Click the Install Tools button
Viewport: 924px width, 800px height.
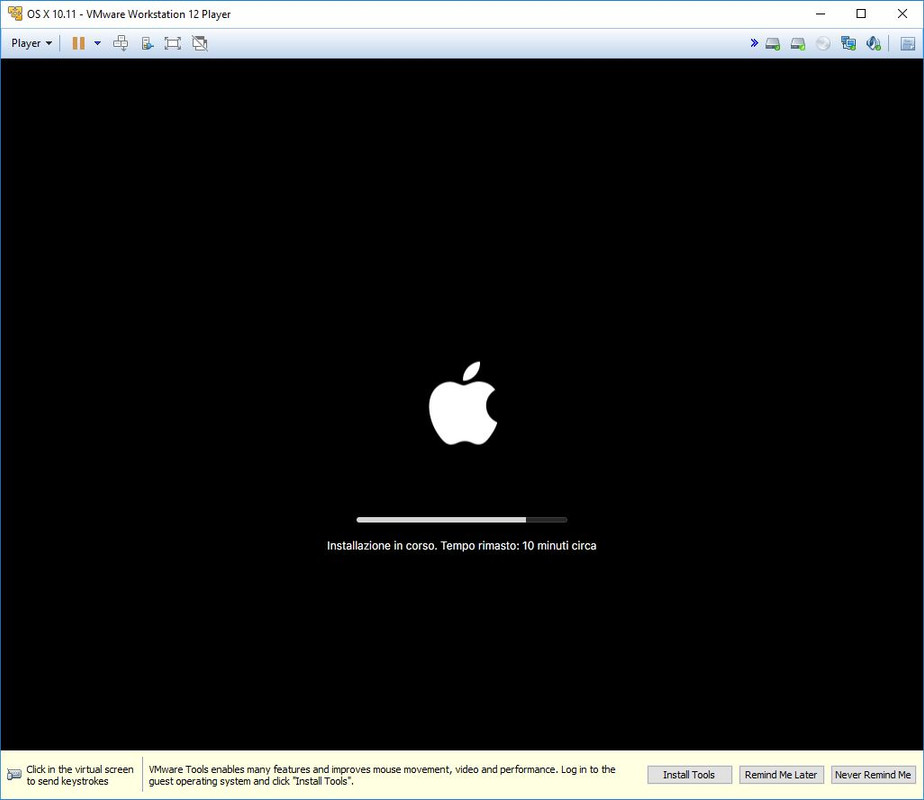pos(689,775)
